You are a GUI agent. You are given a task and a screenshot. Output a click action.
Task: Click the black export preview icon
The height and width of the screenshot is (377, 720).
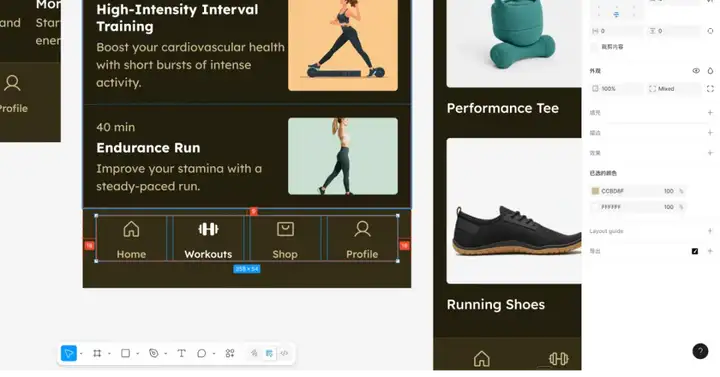[695, 251]
